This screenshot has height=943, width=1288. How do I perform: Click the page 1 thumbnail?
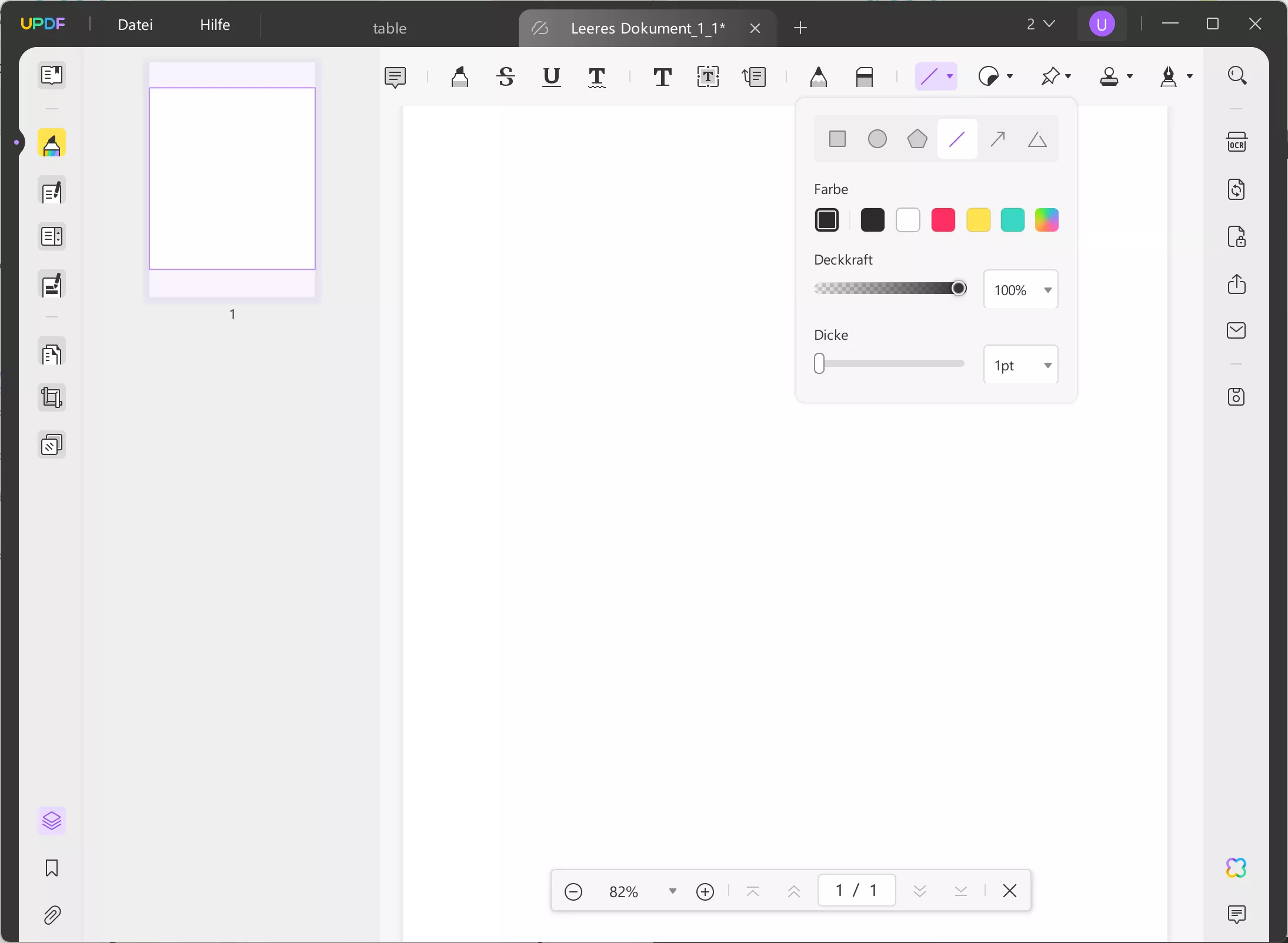click(232, 179)
